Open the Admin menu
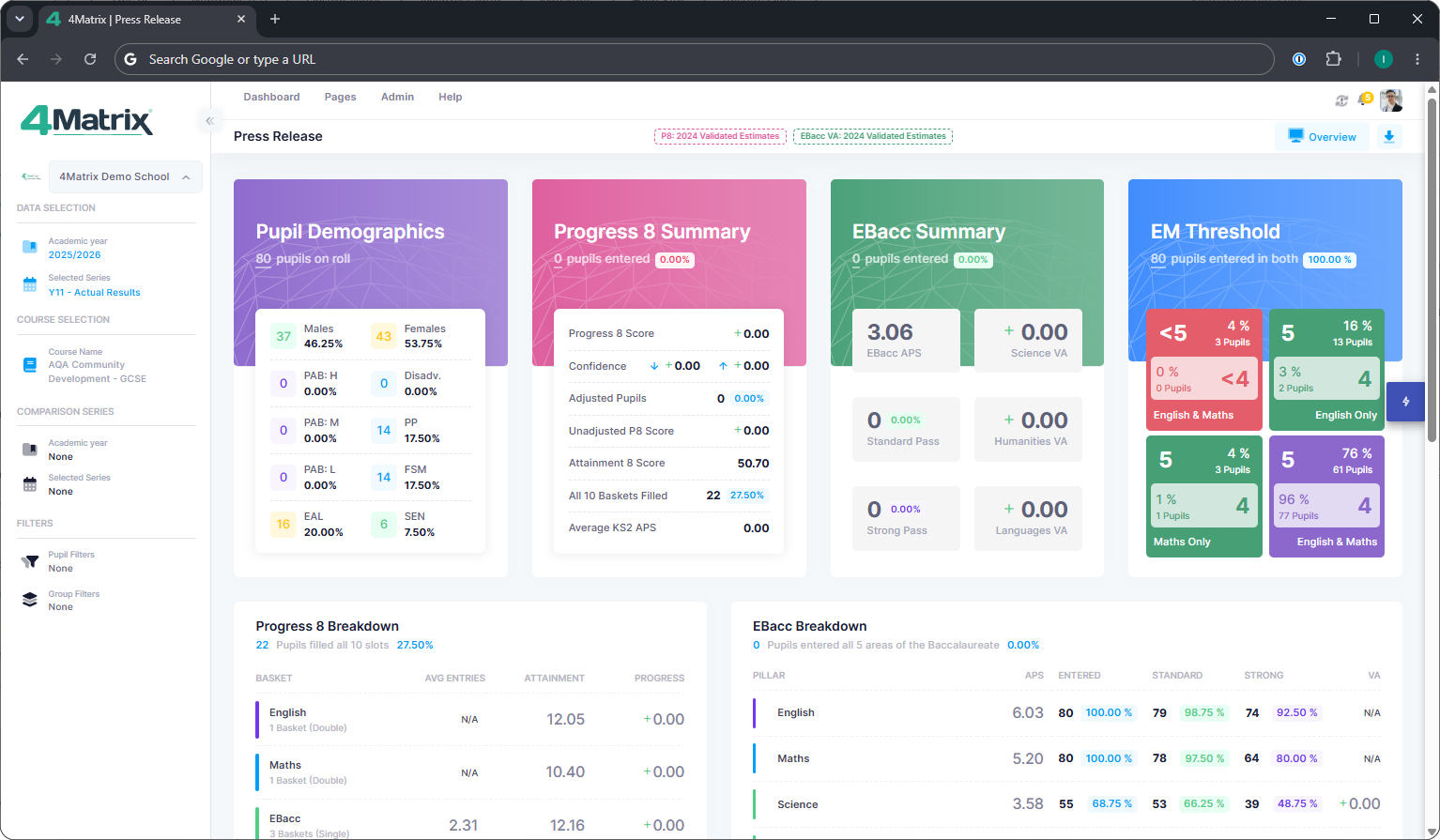The width and height of the screenshot is (1440, 840). point(397,97)
